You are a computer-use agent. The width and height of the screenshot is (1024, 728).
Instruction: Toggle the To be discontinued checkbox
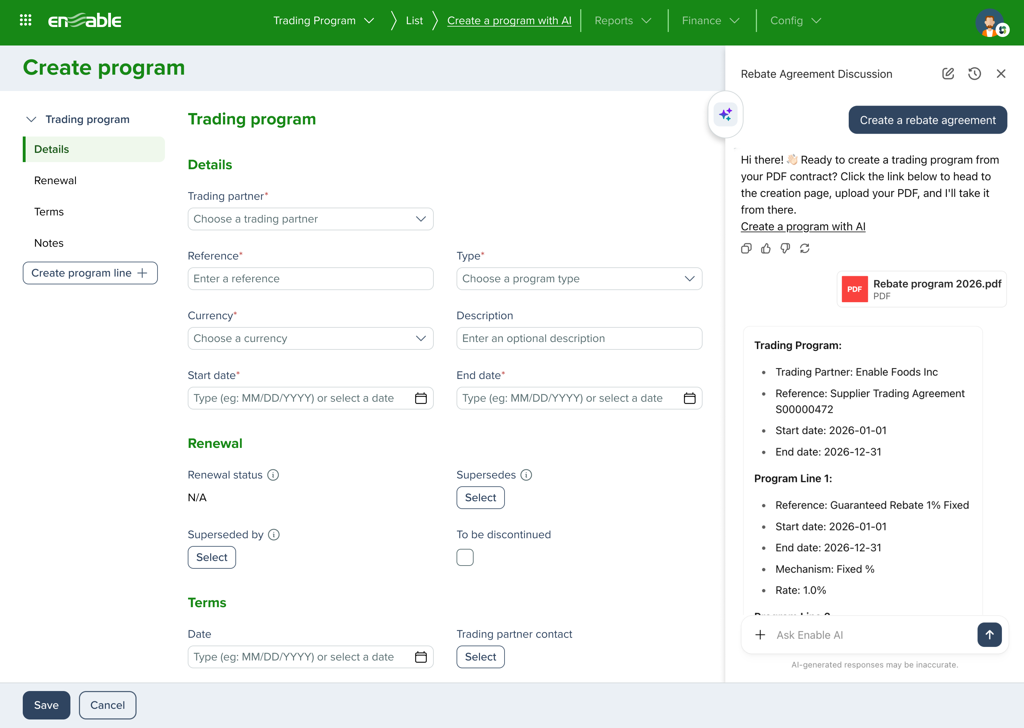pyautogui.click(x=465, y=558)
